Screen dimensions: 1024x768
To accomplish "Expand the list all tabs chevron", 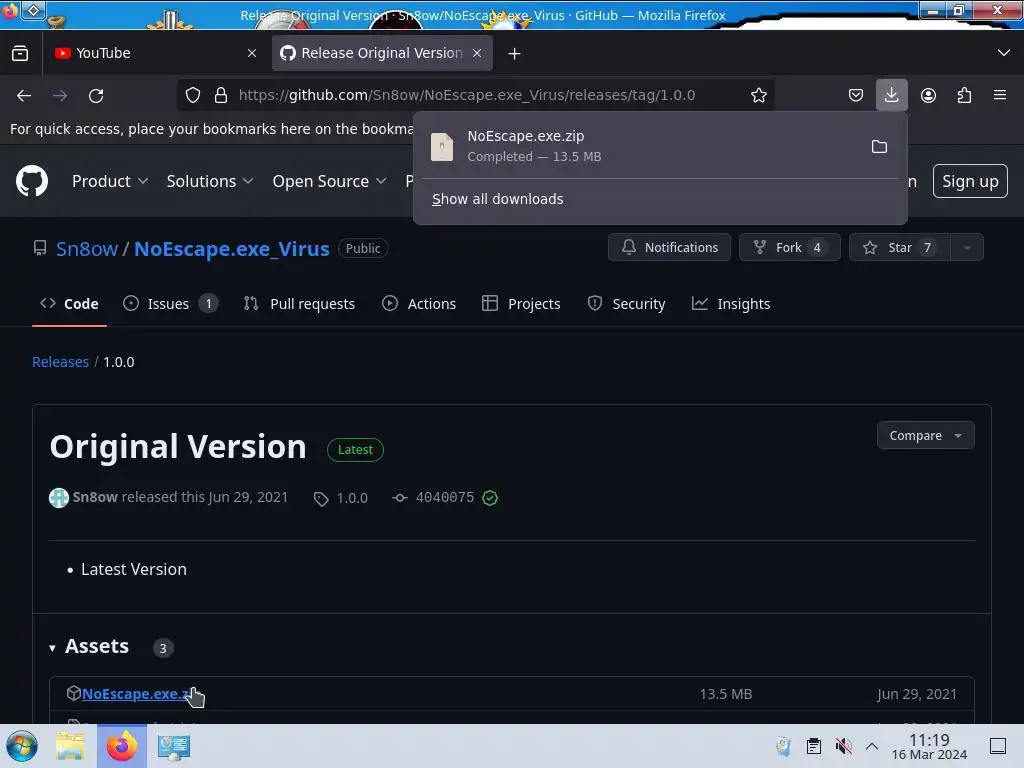I will [1004, 53].
